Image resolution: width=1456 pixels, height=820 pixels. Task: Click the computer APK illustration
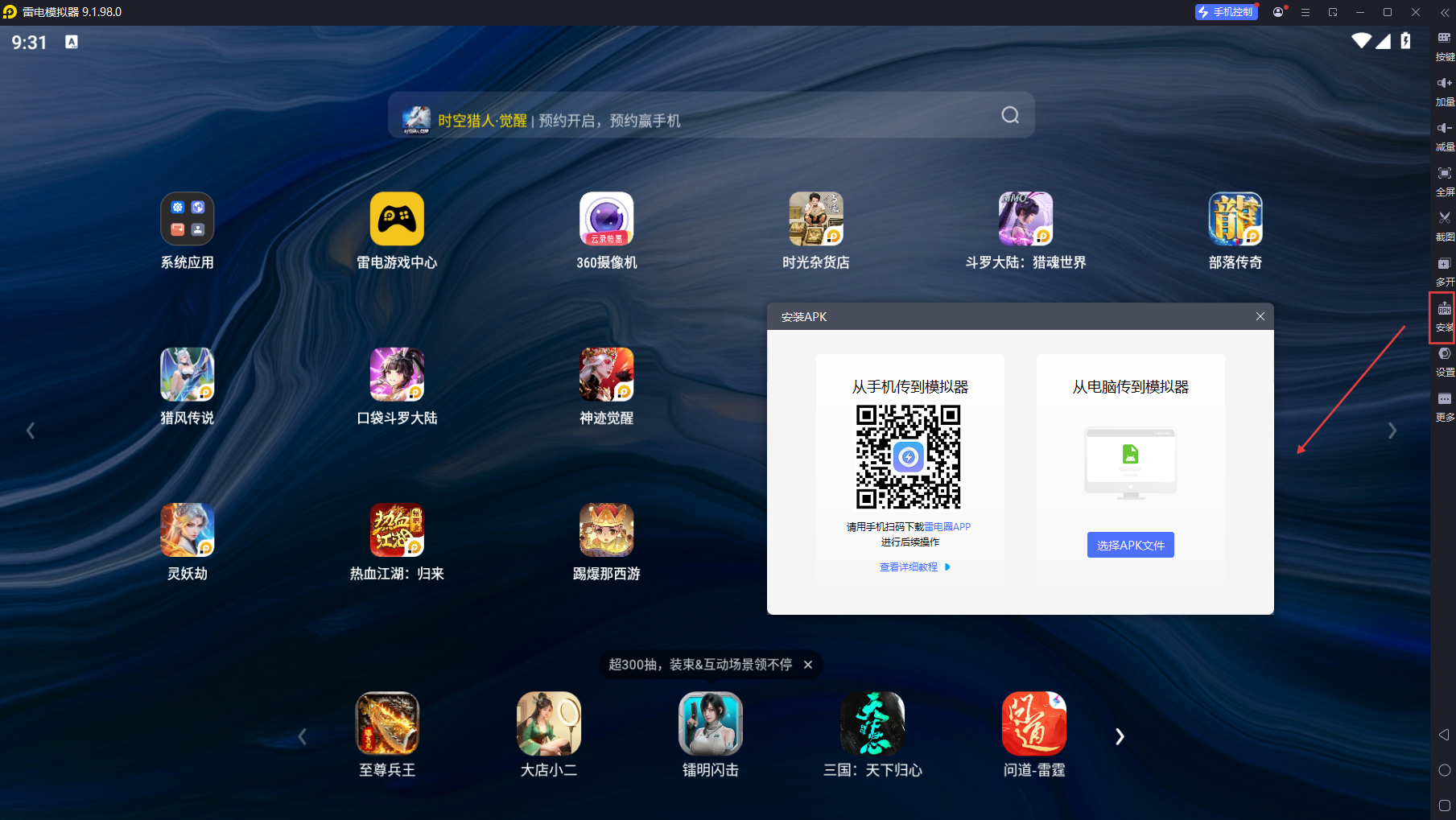[1130, 463]
